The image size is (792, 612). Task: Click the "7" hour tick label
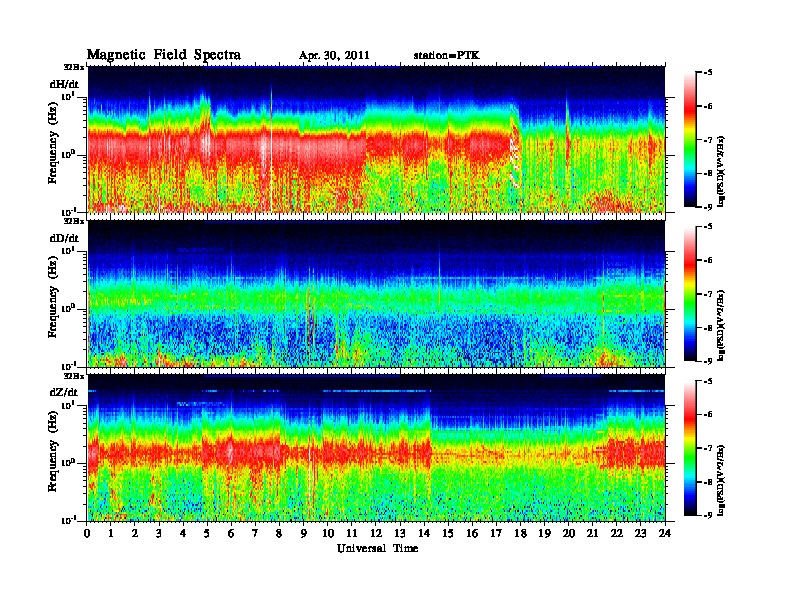coord(255,534)
